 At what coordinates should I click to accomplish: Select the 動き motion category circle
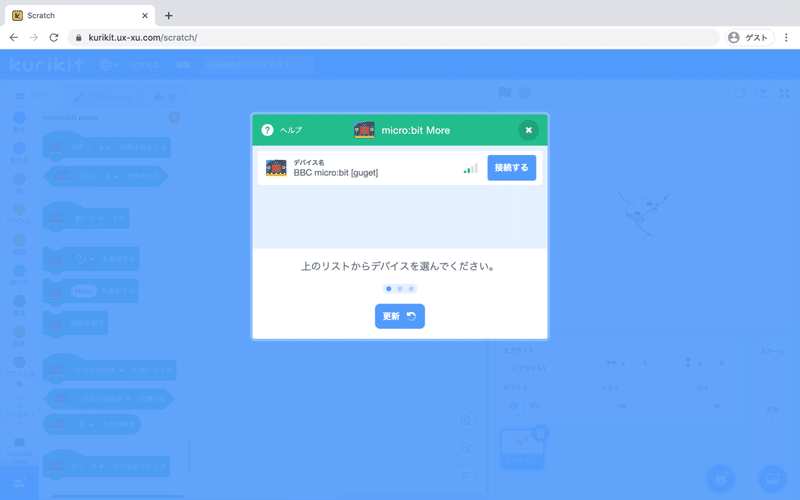[19, 118]
